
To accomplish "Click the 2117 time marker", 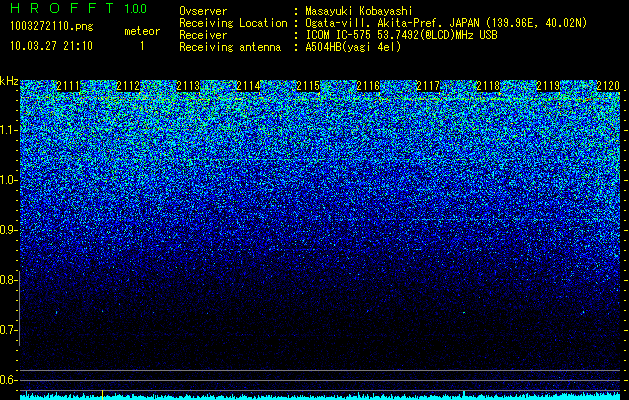I will pos(428,86).
